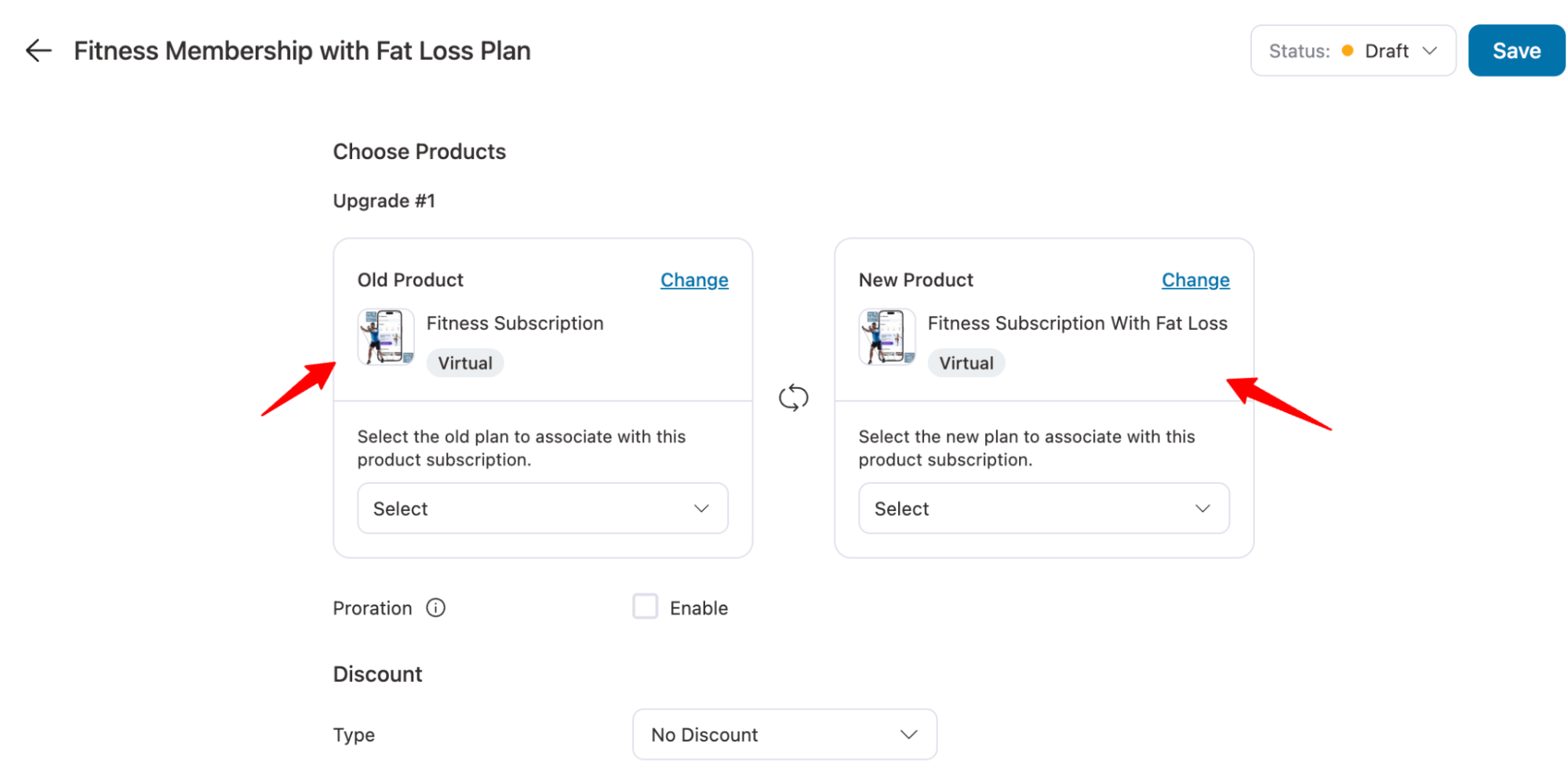Click the Fitness Membership with Fat Loss Plan title
The image size is (1568, 780).
coord(302,50)
